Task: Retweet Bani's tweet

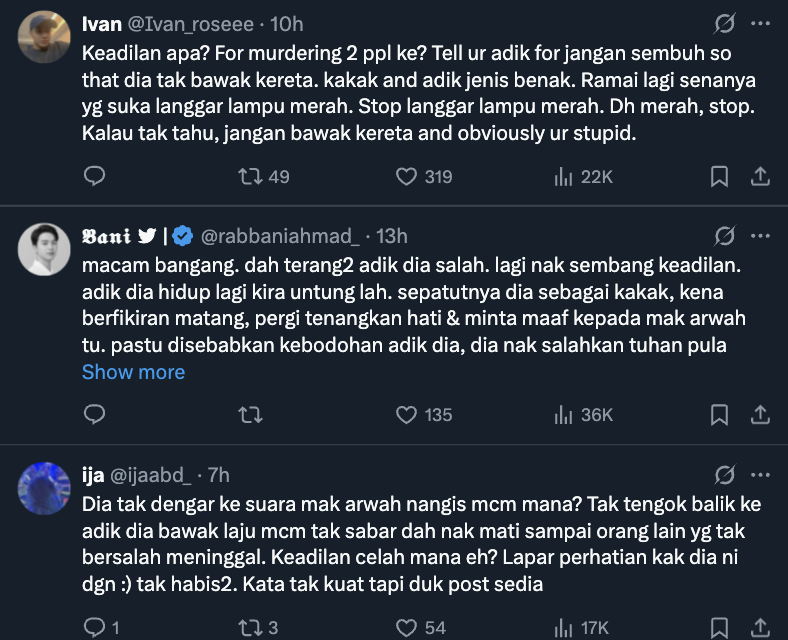Action: pyautogui.click(x=250, y=415)
